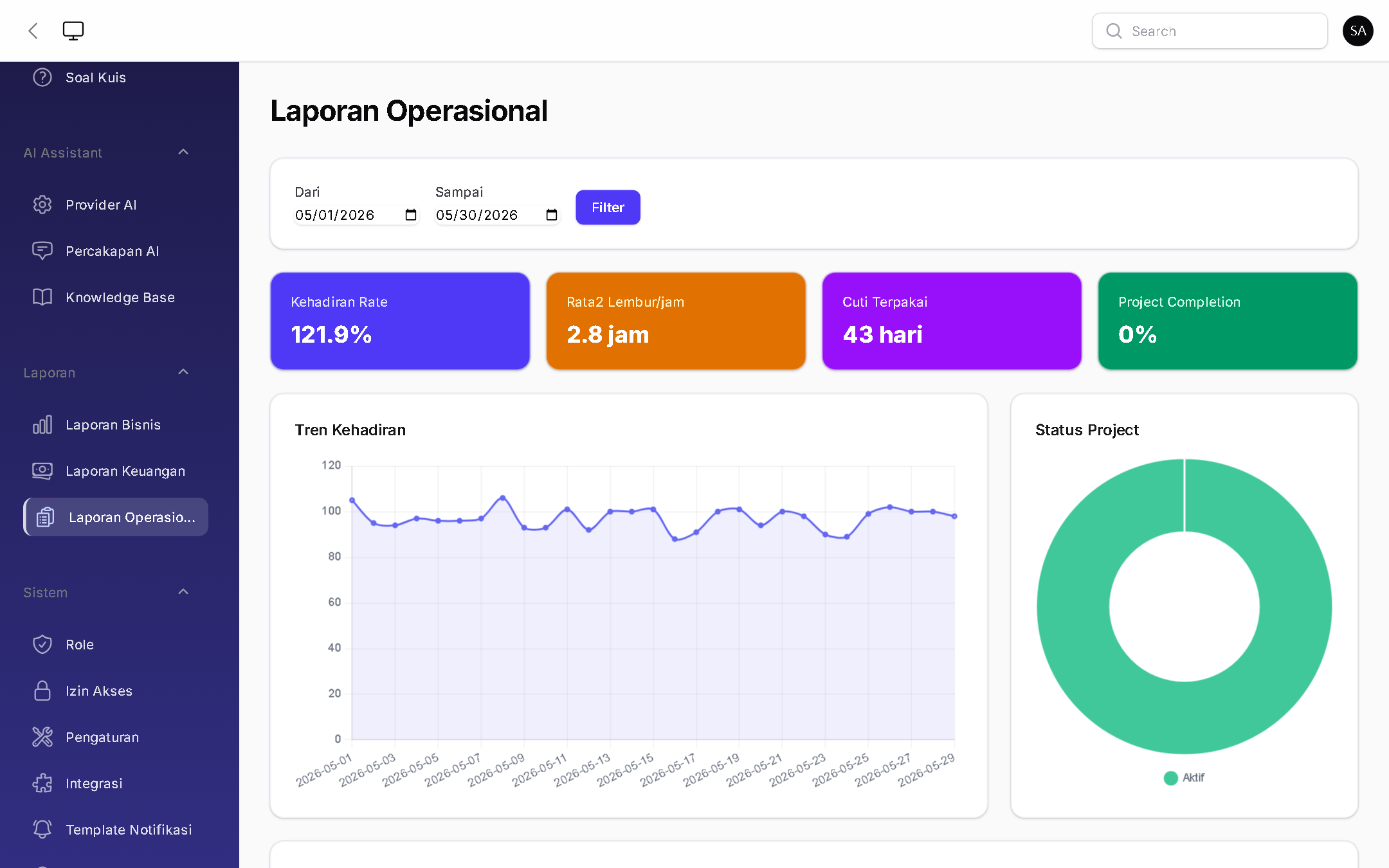The image size is (1389, 868).
Task: Click the Soal Kuis question icon
Action: click(42, 77)
